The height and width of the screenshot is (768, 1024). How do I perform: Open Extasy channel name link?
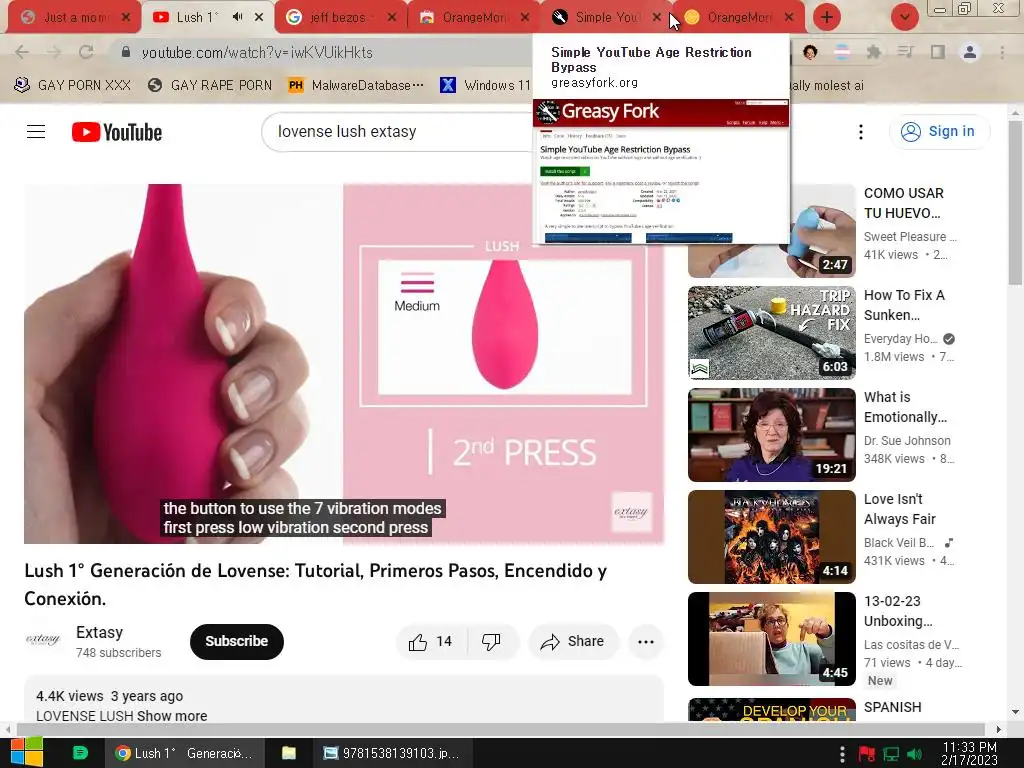[x=99, y=632]
